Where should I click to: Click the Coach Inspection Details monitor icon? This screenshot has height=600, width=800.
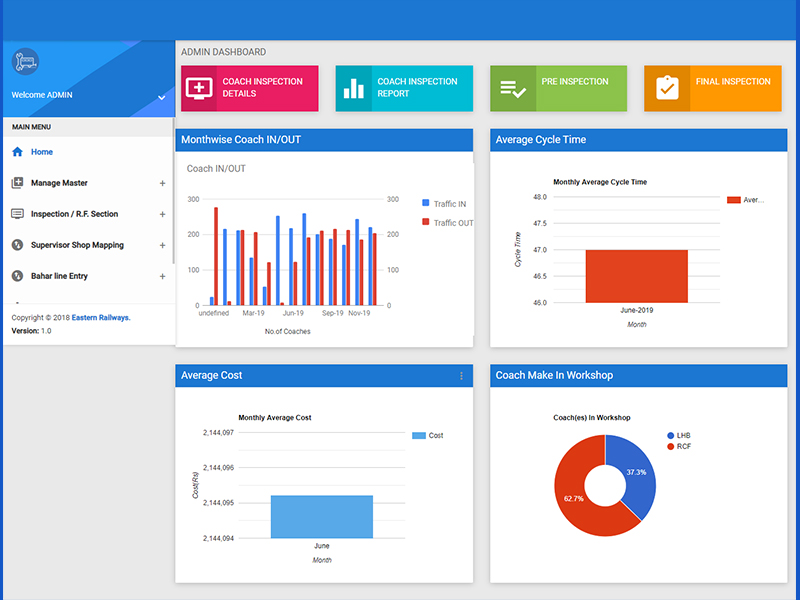pos(199,88)
